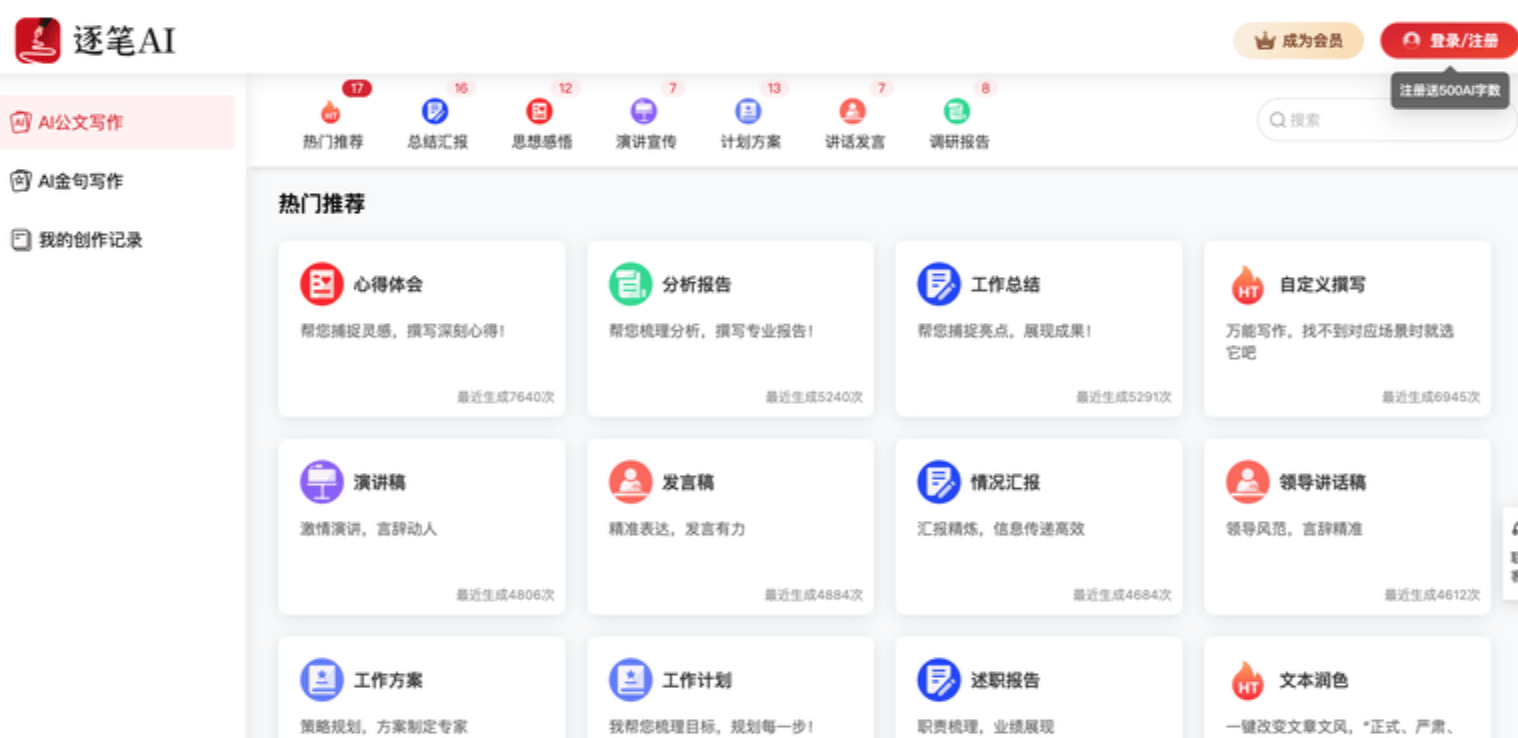
Task: Select the 热门推荐 category tab
Action: 332,123
